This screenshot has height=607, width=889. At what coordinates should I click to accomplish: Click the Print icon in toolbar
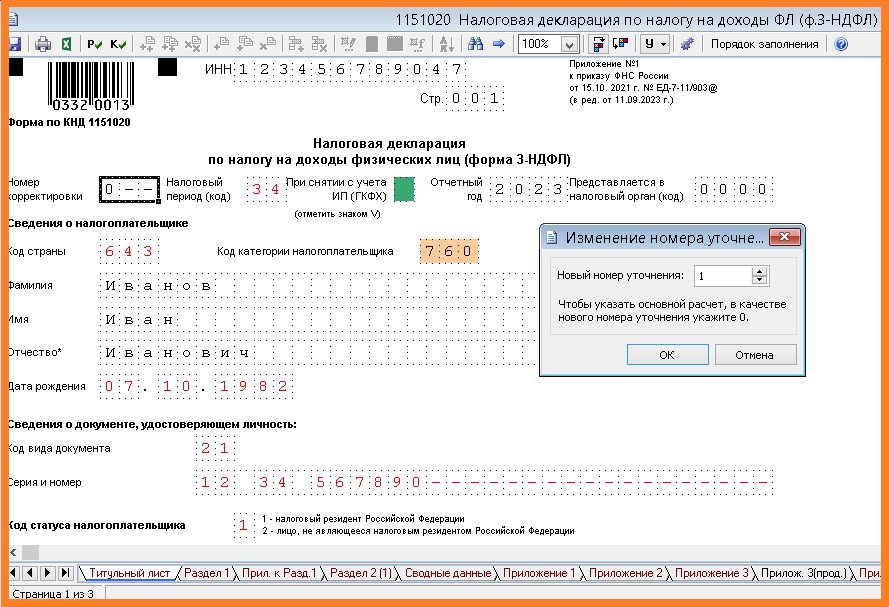(x=43, y=44)
